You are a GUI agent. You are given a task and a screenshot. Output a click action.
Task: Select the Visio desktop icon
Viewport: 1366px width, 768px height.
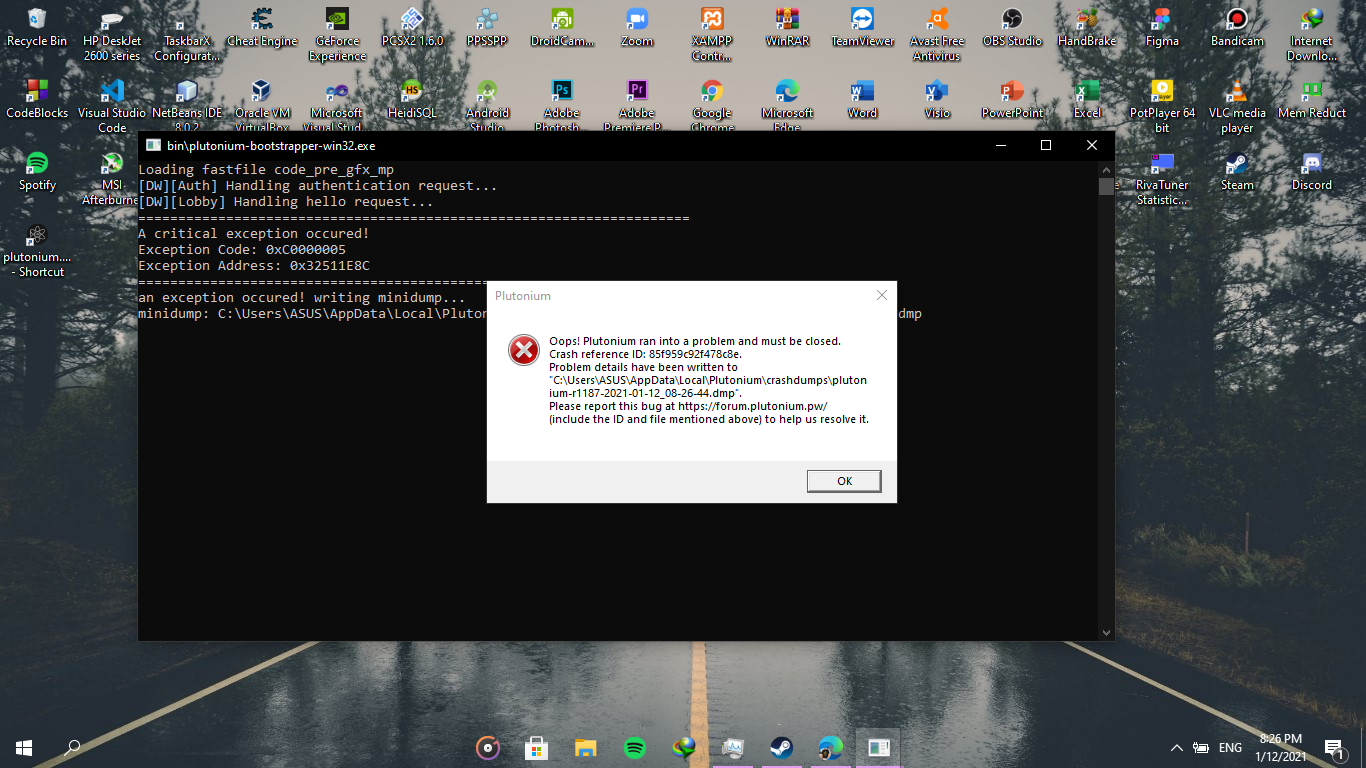point(937,100)
